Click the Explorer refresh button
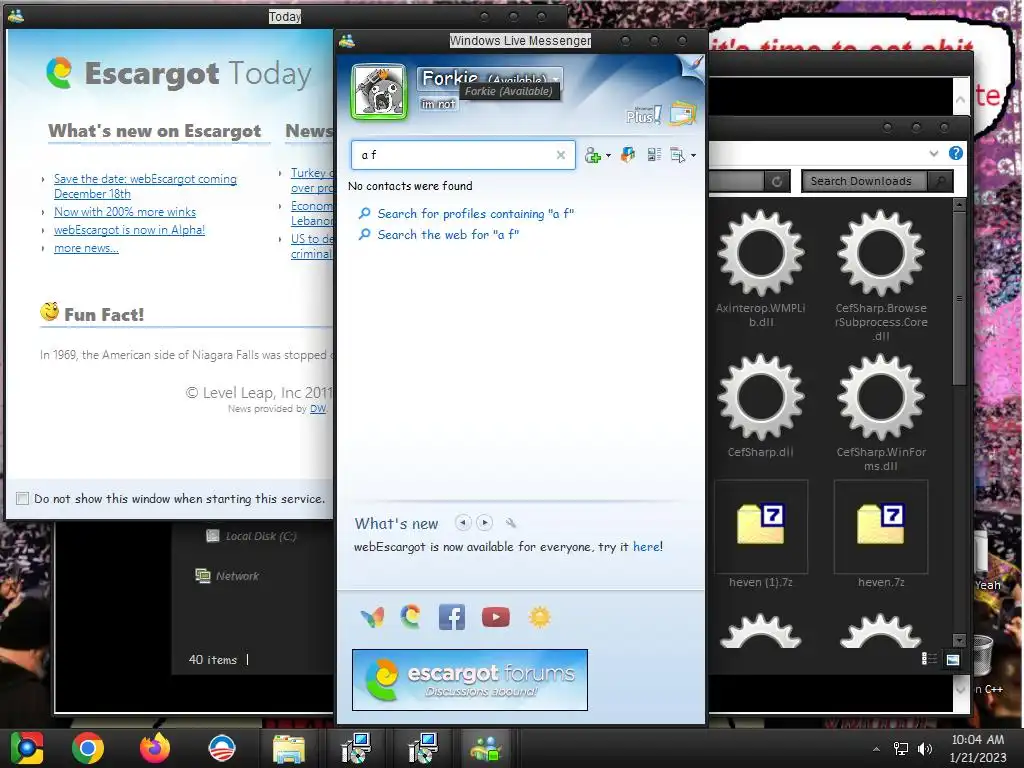Viewport: 1024px width, 768px height. pyautogui.click(x=776, y=182)
